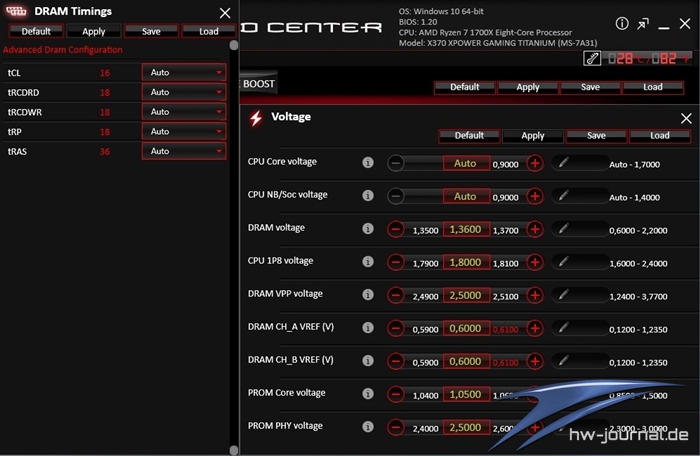
Task: Increase DRAM CH_B VREF with plus
Action: point(535,362)
